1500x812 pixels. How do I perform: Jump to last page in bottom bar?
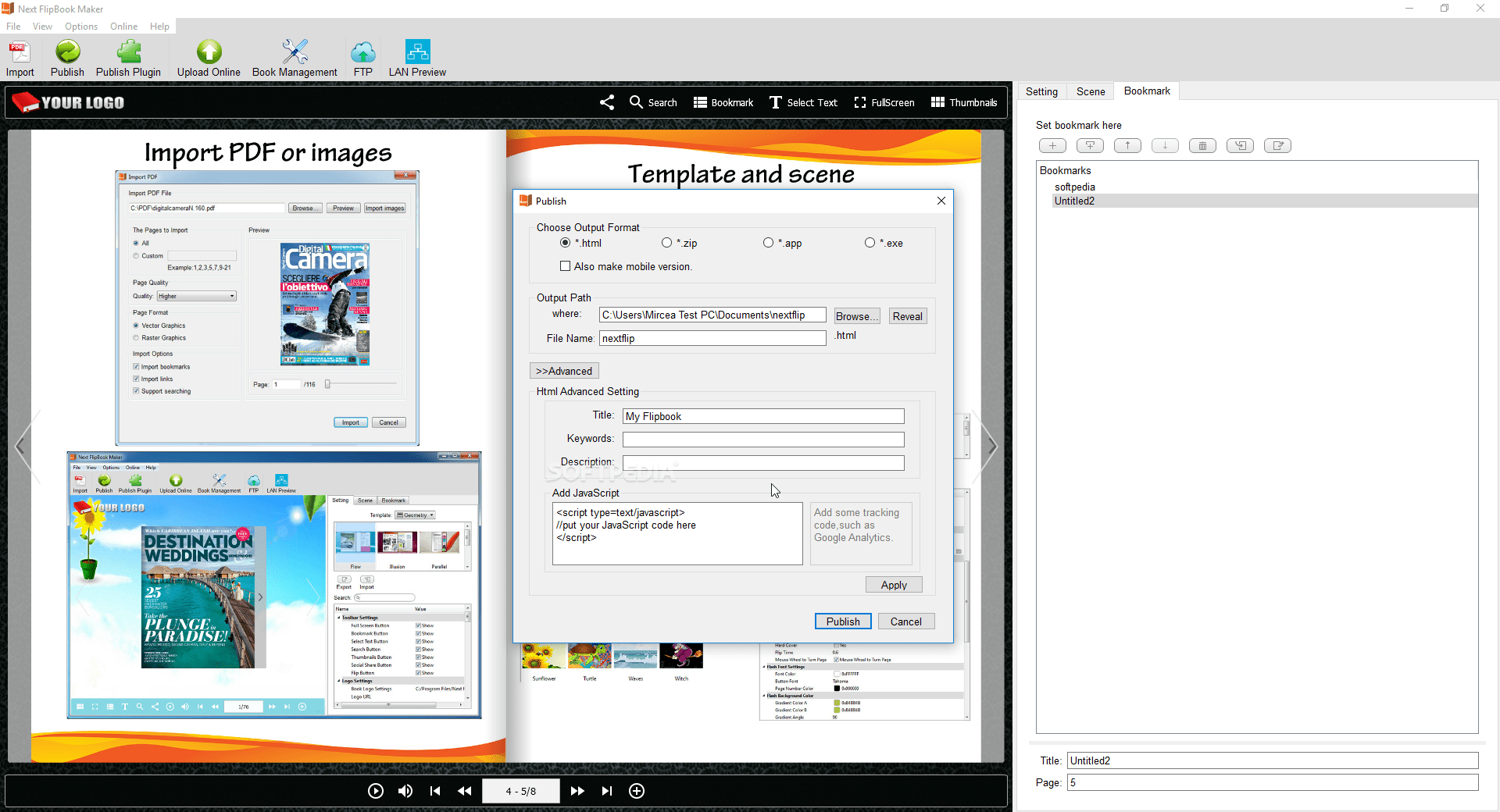(607, 791)
